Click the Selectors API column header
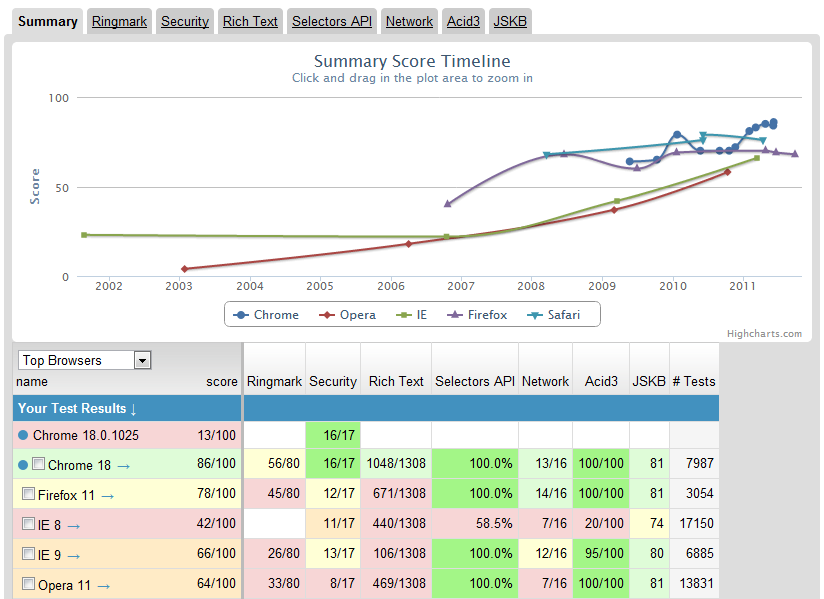Image resolution: width=824 pixels, height=599 pixels. pyautogui.click(x=474, y=381)
